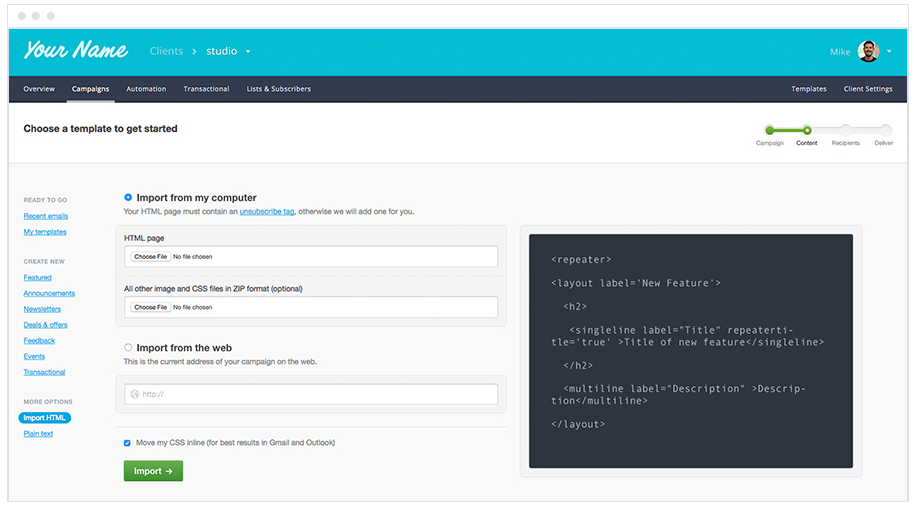The image size is (914, 507).
Task: Select Transactional link in sidebar
Action: [44, 372]
